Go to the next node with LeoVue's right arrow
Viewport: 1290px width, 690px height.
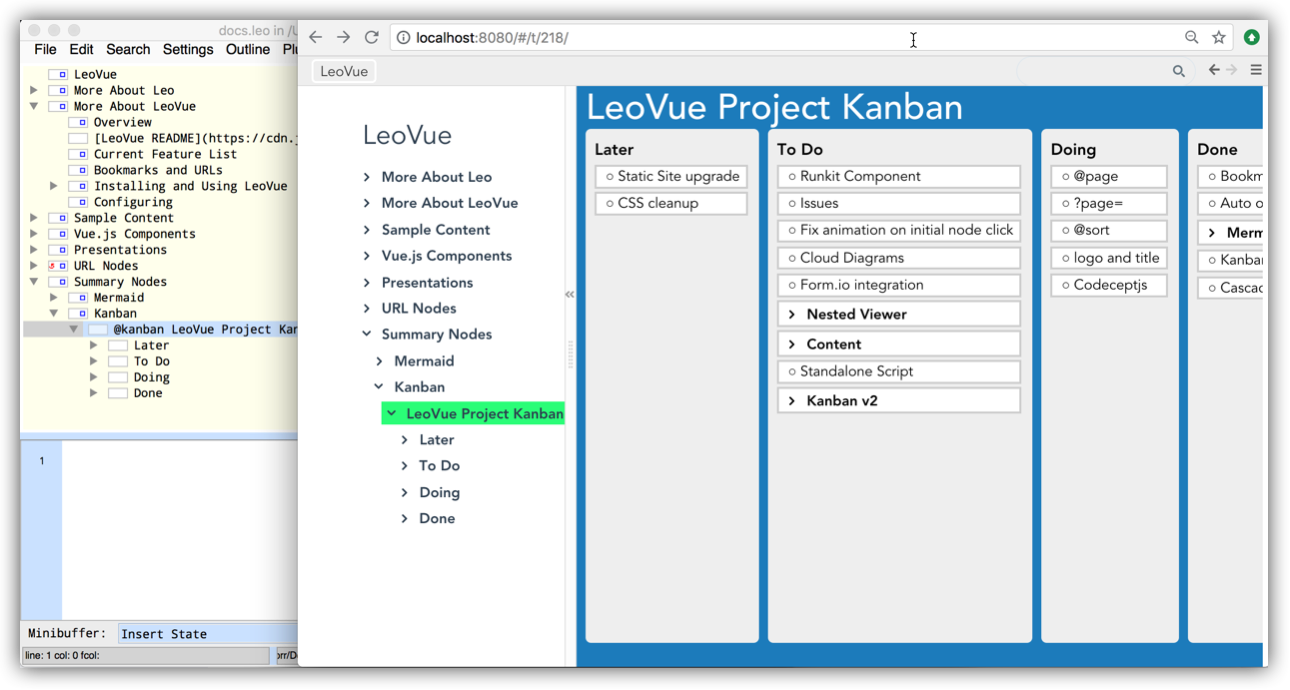coord(1232,70)
